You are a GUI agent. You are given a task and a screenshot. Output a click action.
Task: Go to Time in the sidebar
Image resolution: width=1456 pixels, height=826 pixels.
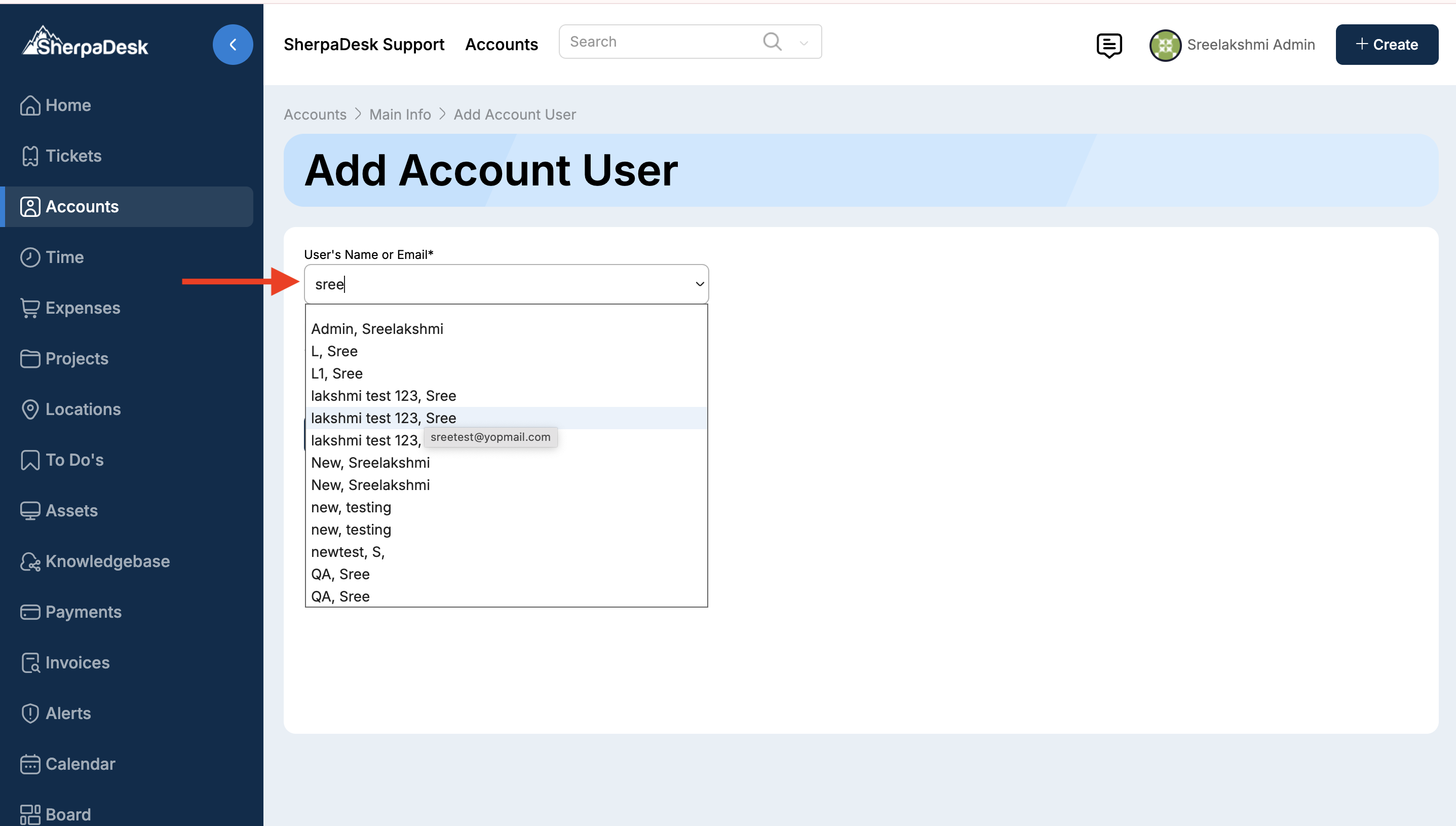tap(65, 257)
